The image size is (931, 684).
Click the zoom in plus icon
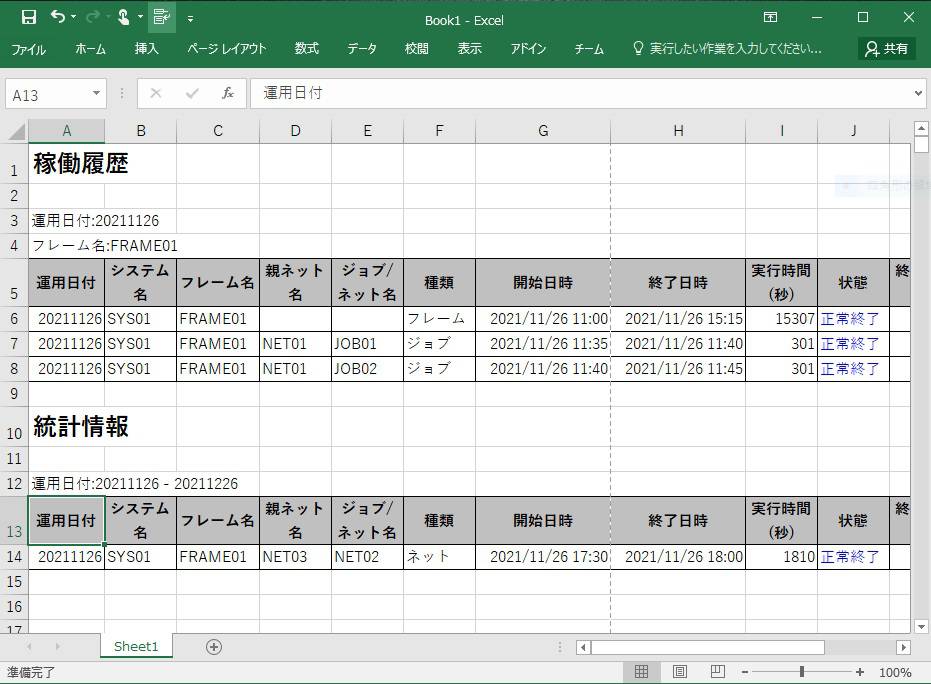pos(860,672)
